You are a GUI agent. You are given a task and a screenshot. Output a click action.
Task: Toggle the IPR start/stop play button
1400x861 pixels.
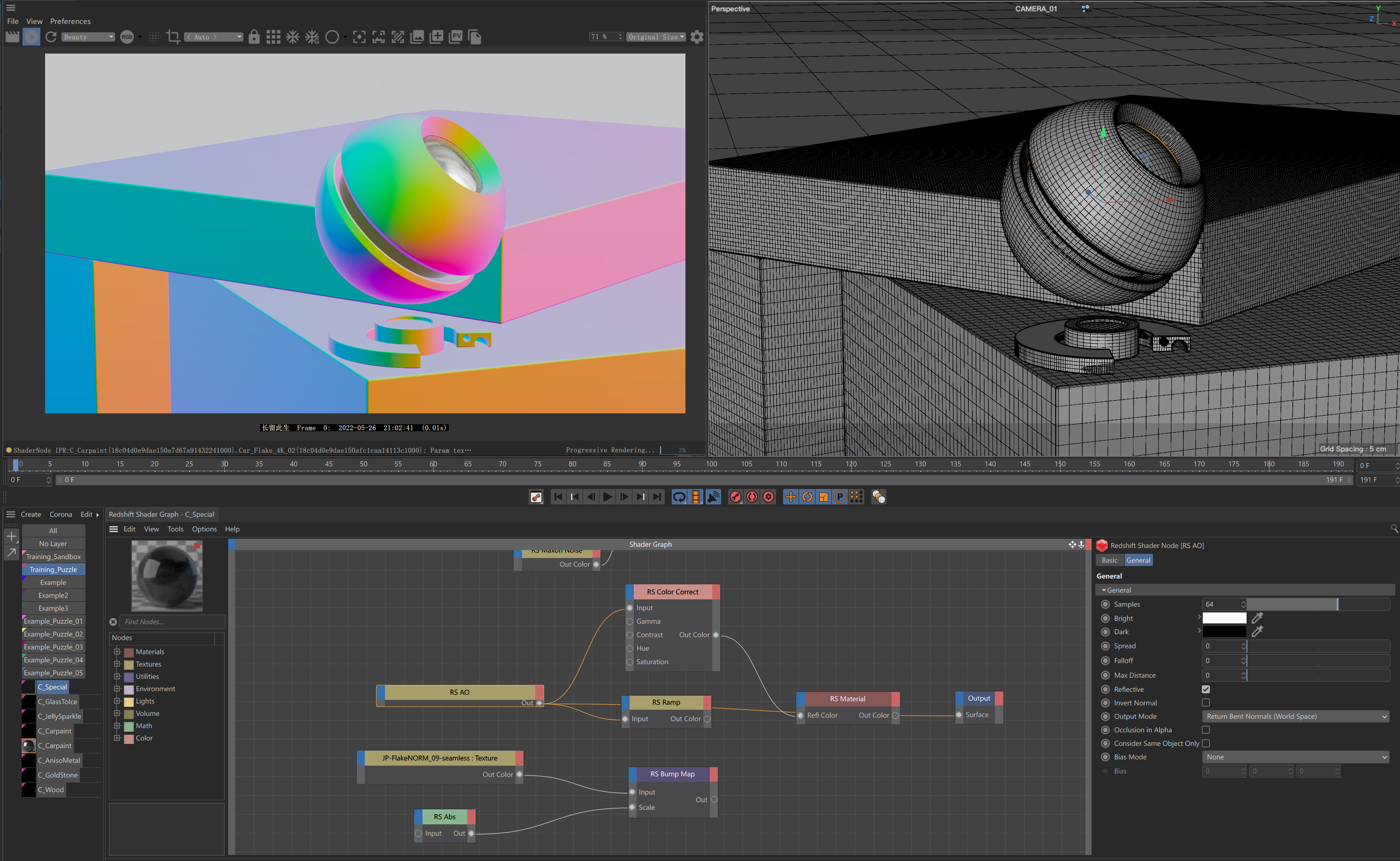point(31,37)
